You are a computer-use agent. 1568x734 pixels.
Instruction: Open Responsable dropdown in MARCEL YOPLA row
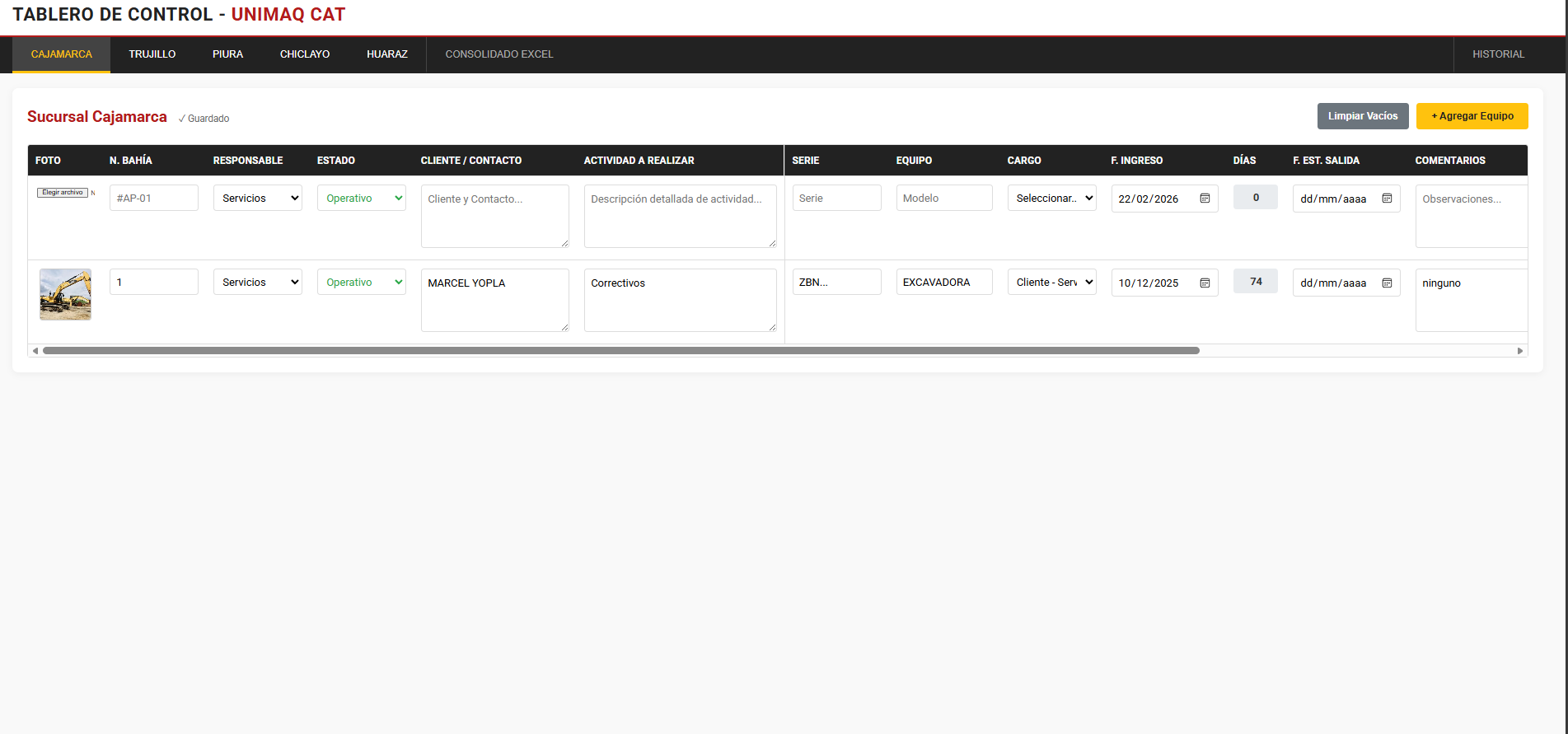click(x=258, y=282)
